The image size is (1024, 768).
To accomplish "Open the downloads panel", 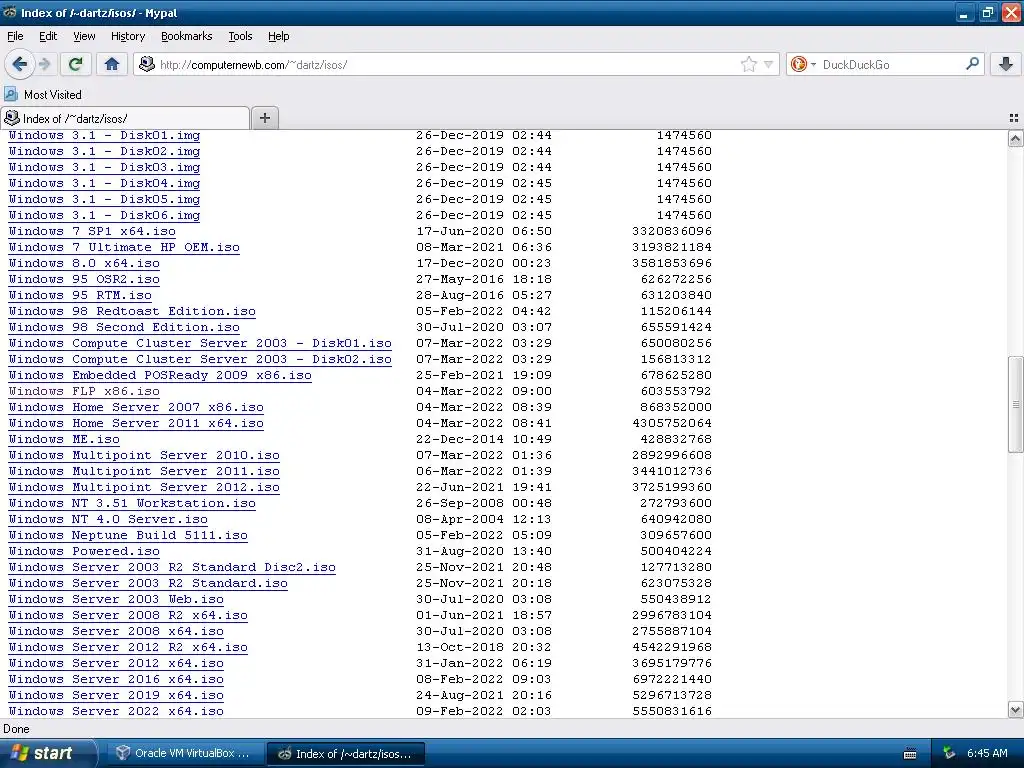I will click(1006, 64).
